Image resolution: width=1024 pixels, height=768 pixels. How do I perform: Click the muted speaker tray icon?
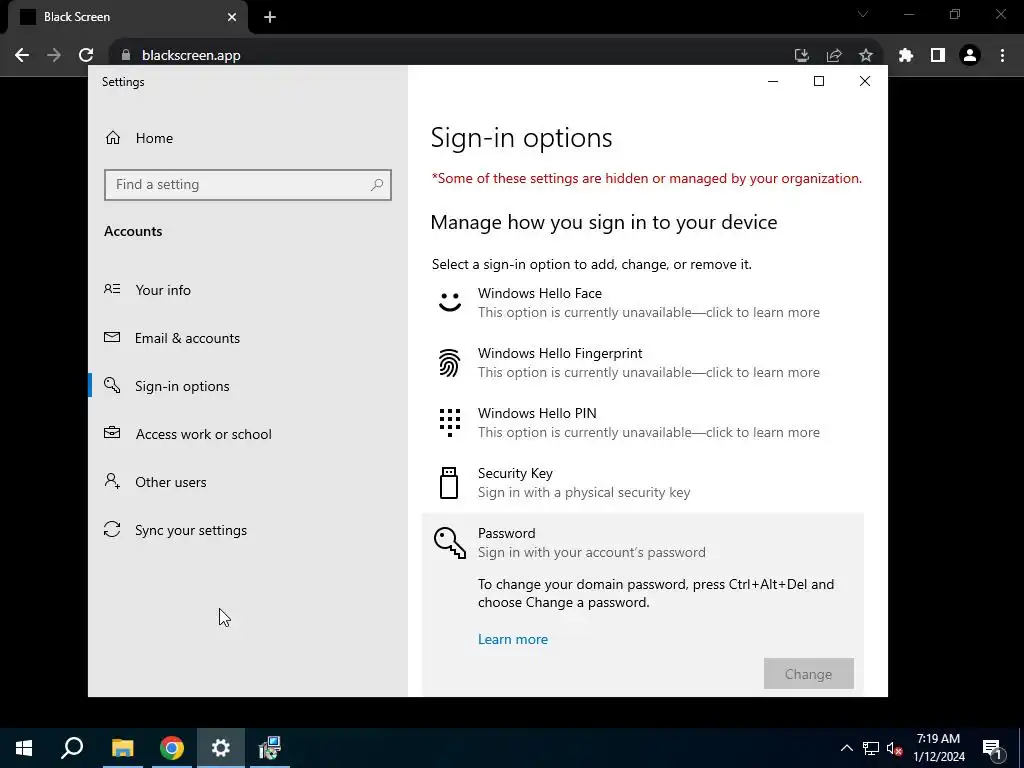point(894,748)
